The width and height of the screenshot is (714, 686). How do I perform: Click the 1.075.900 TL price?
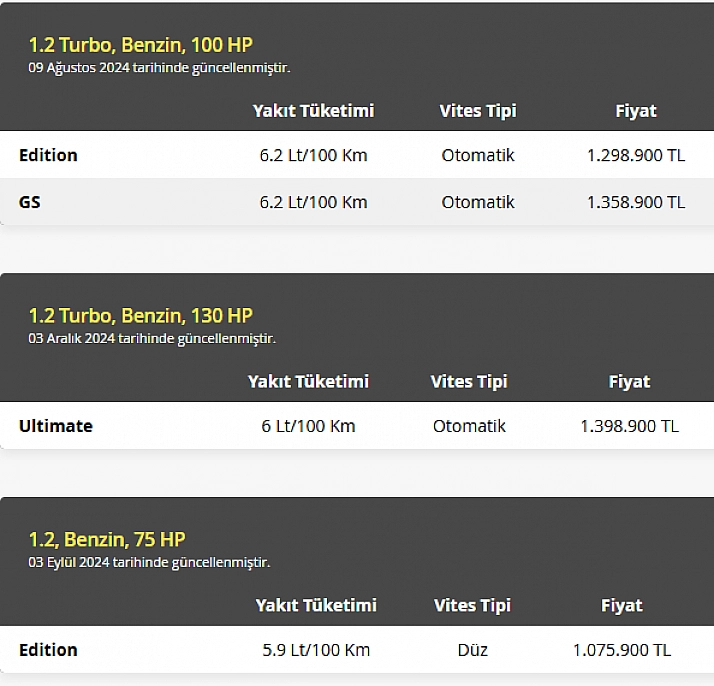tap(622, 650)
